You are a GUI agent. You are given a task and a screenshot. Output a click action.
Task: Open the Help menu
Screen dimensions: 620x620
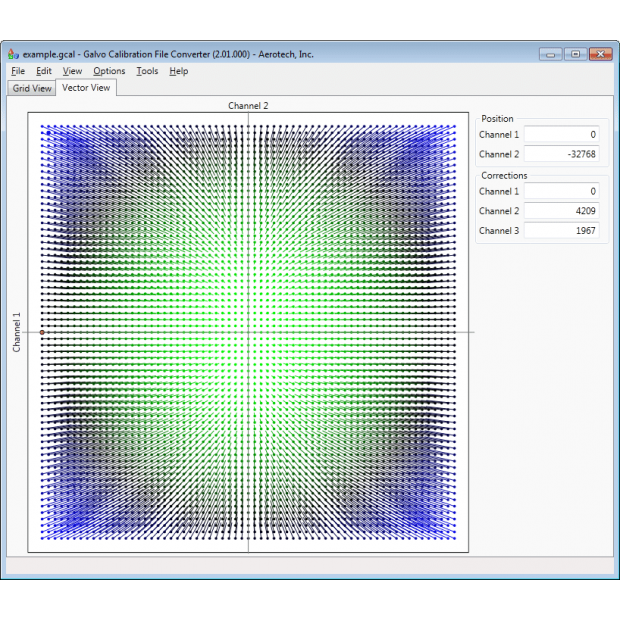(178, 71)
